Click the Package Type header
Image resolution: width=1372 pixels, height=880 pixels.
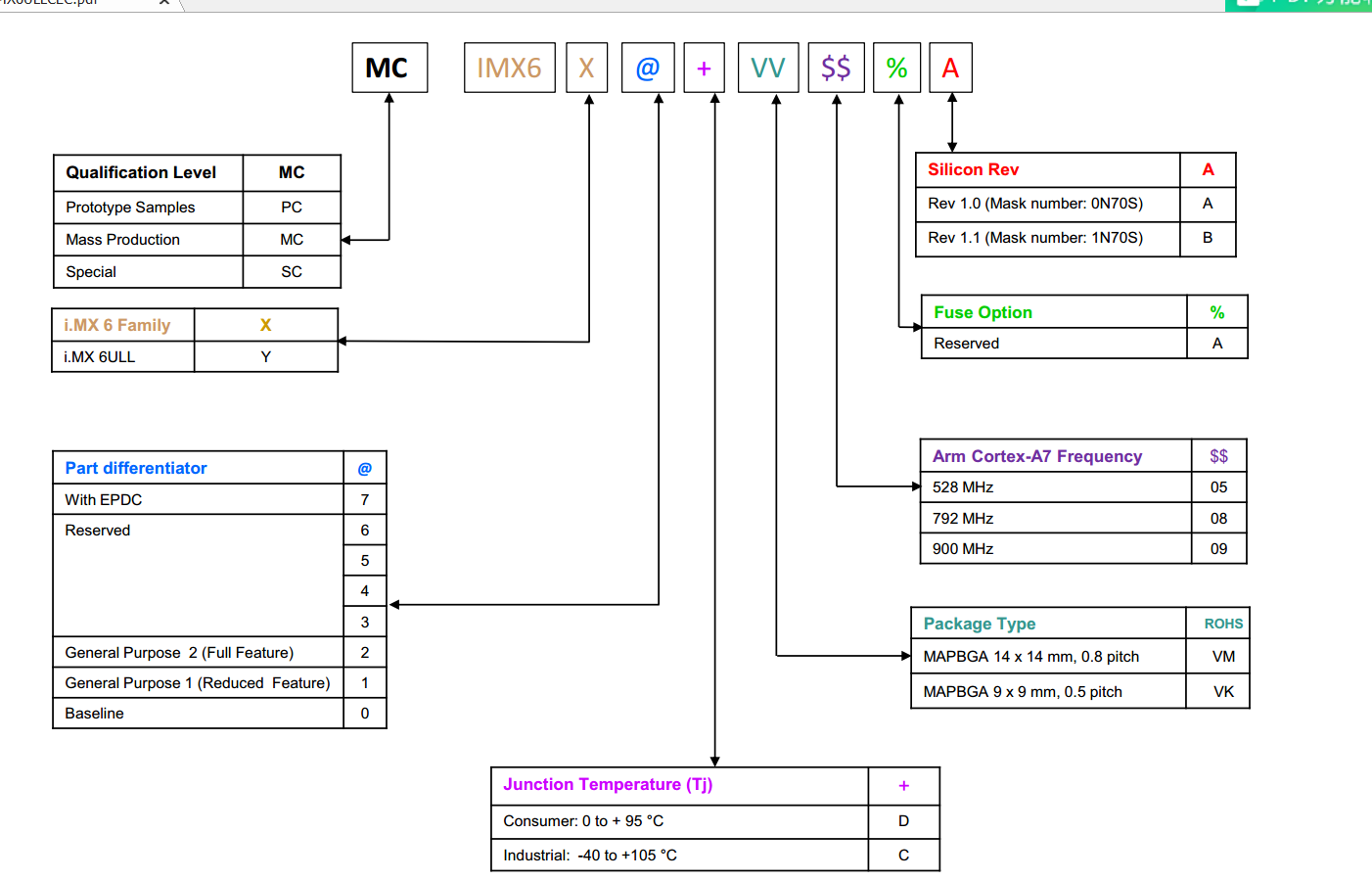[980, 624]
